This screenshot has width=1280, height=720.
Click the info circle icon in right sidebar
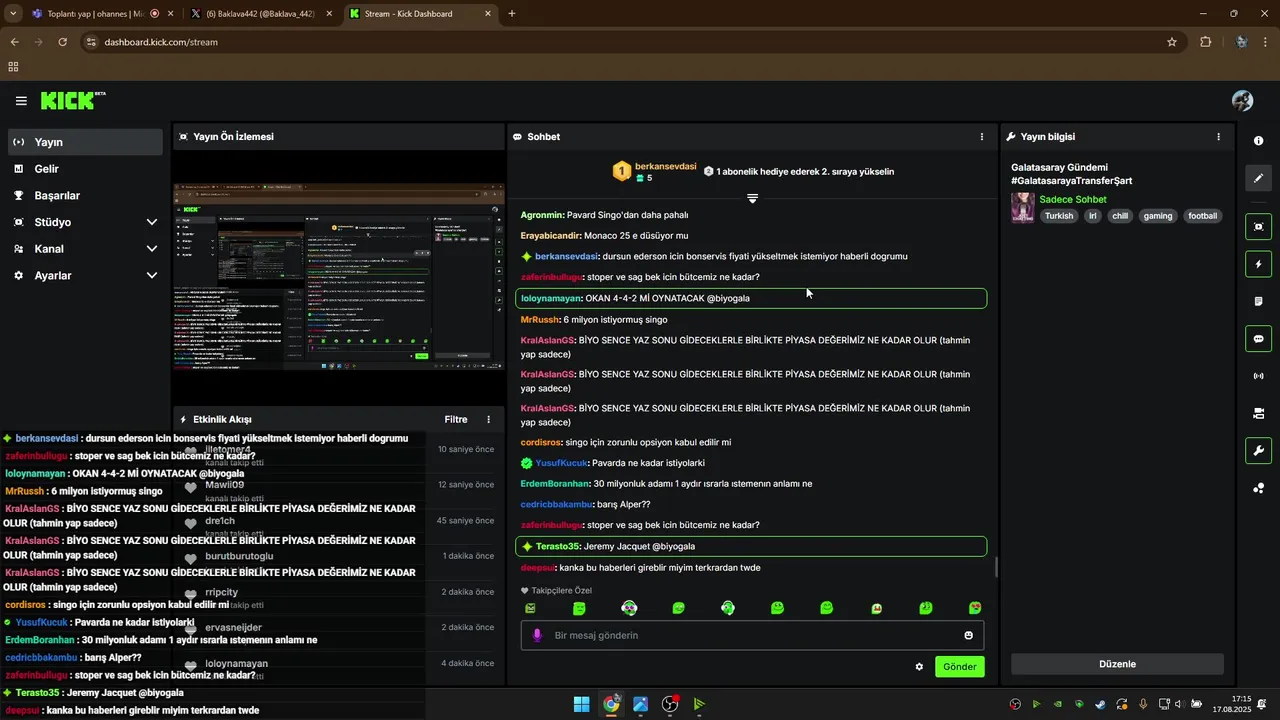pos(1258,141)
